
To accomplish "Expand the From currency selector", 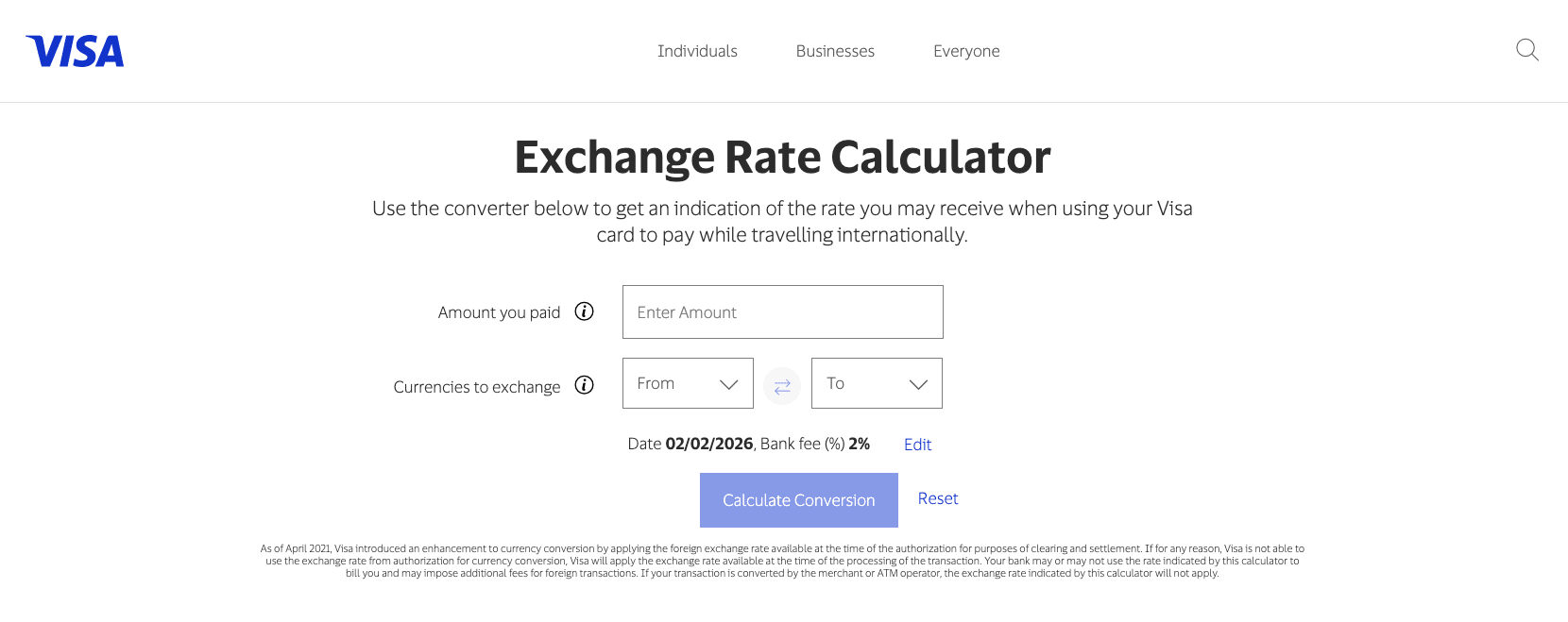I will tap(688, 383).
